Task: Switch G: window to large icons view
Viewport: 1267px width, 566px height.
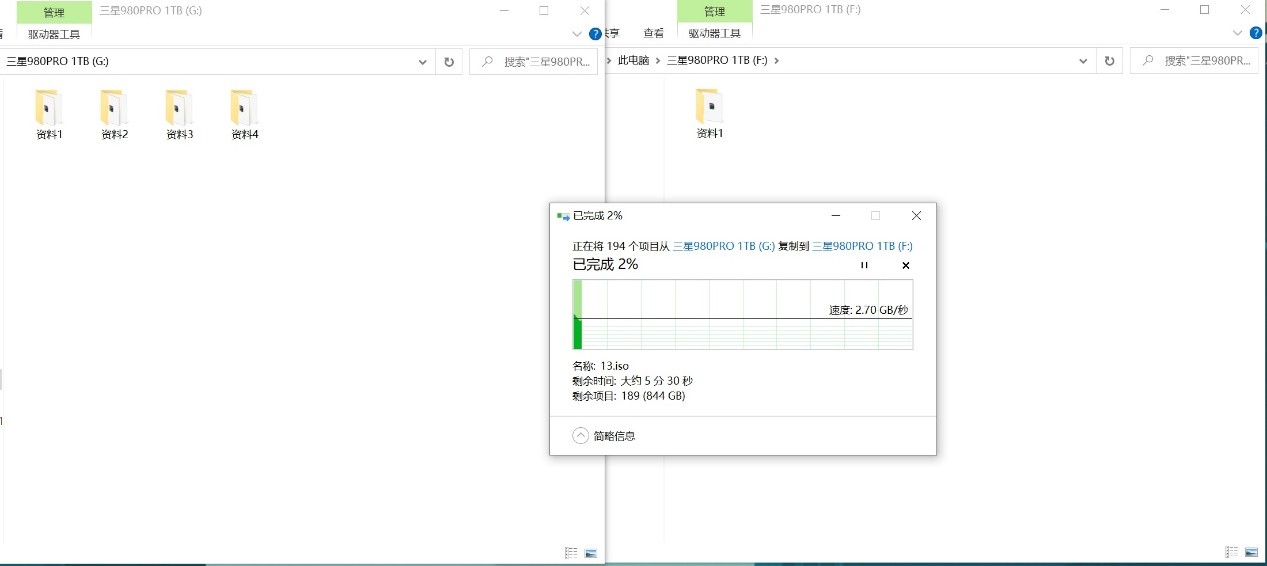Action: click(591, 552)
